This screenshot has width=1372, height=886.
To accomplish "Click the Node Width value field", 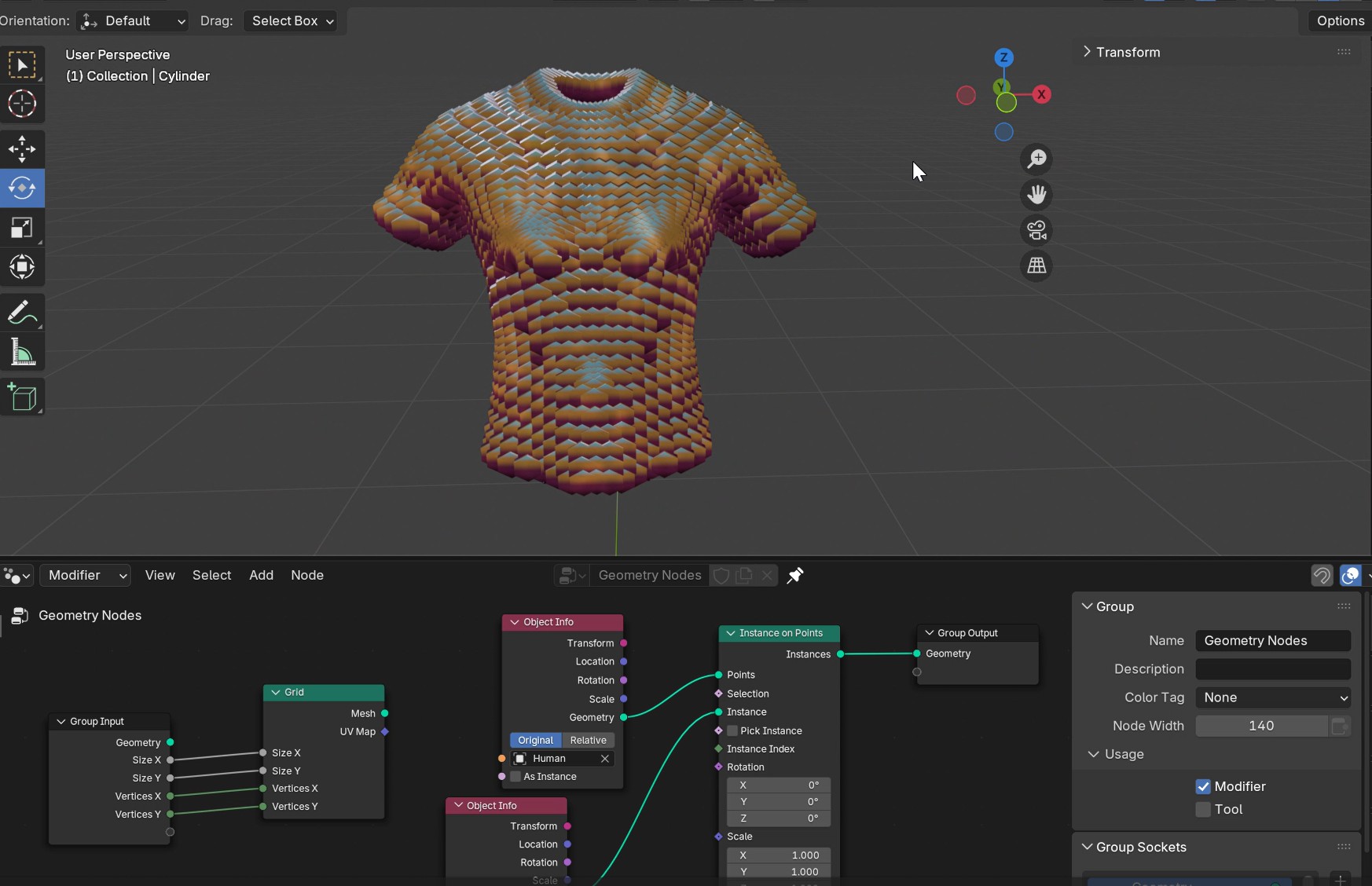I will 1261,726.
